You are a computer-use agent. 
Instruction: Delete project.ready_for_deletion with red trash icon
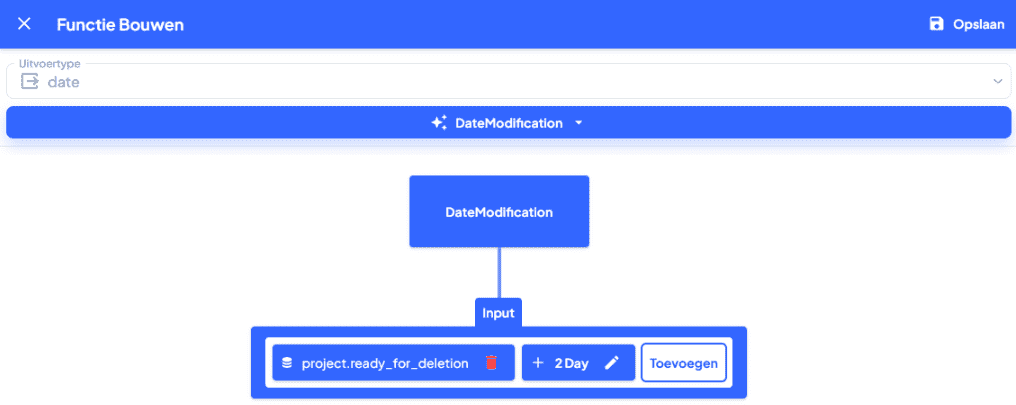click(491, 363)
